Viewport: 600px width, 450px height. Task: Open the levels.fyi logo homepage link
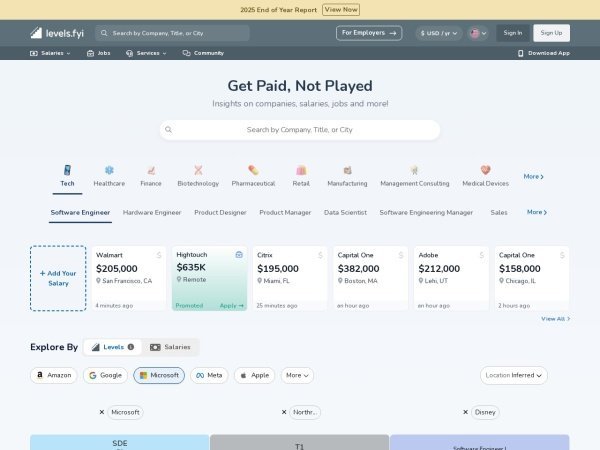57,33
